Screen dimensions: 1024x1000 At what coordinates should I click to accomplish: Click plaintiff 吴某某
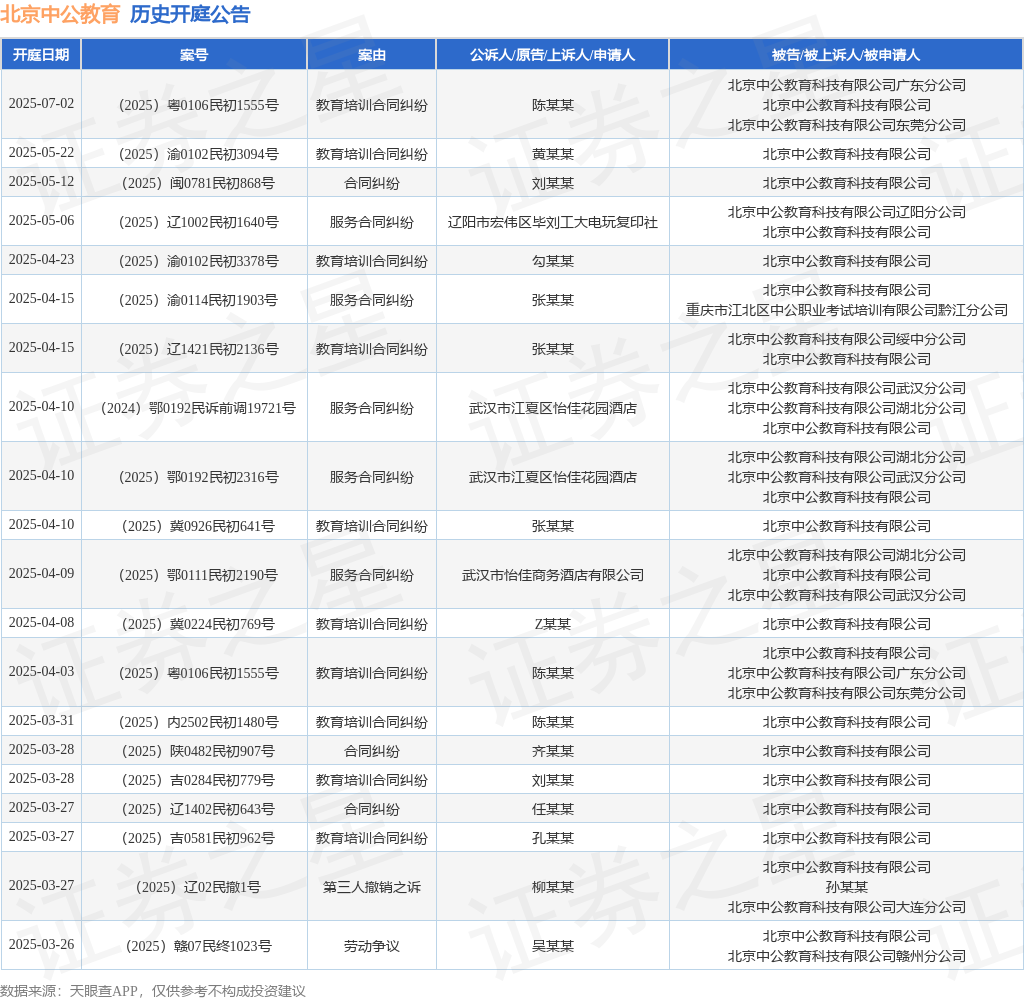tap(552, 946)
